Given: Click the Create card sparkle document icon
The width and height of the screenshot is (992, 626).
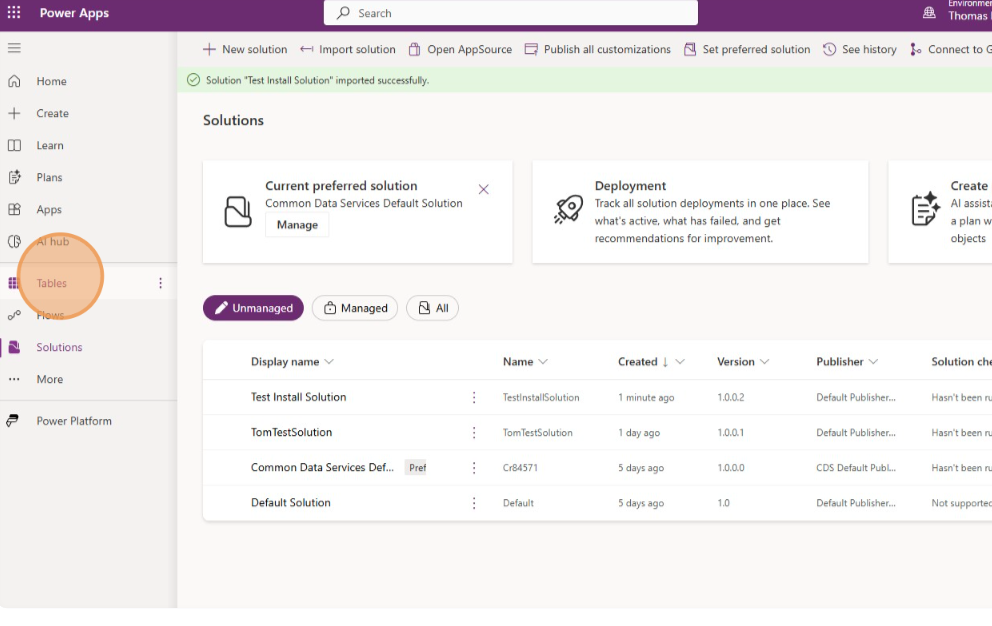Looking at the screenshot, I should pos(926,210).
